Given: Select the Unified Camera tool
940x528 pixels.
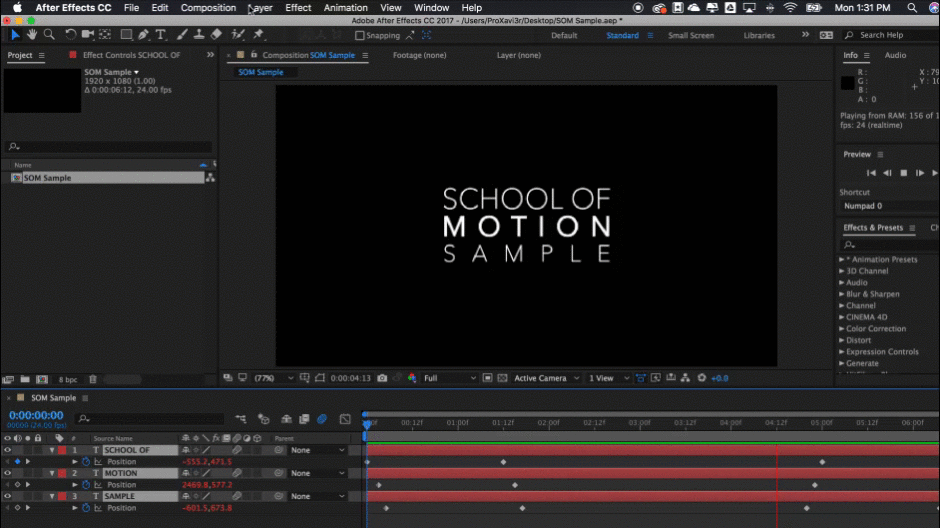Looking at the screenshot, I should tap(88, 35).
